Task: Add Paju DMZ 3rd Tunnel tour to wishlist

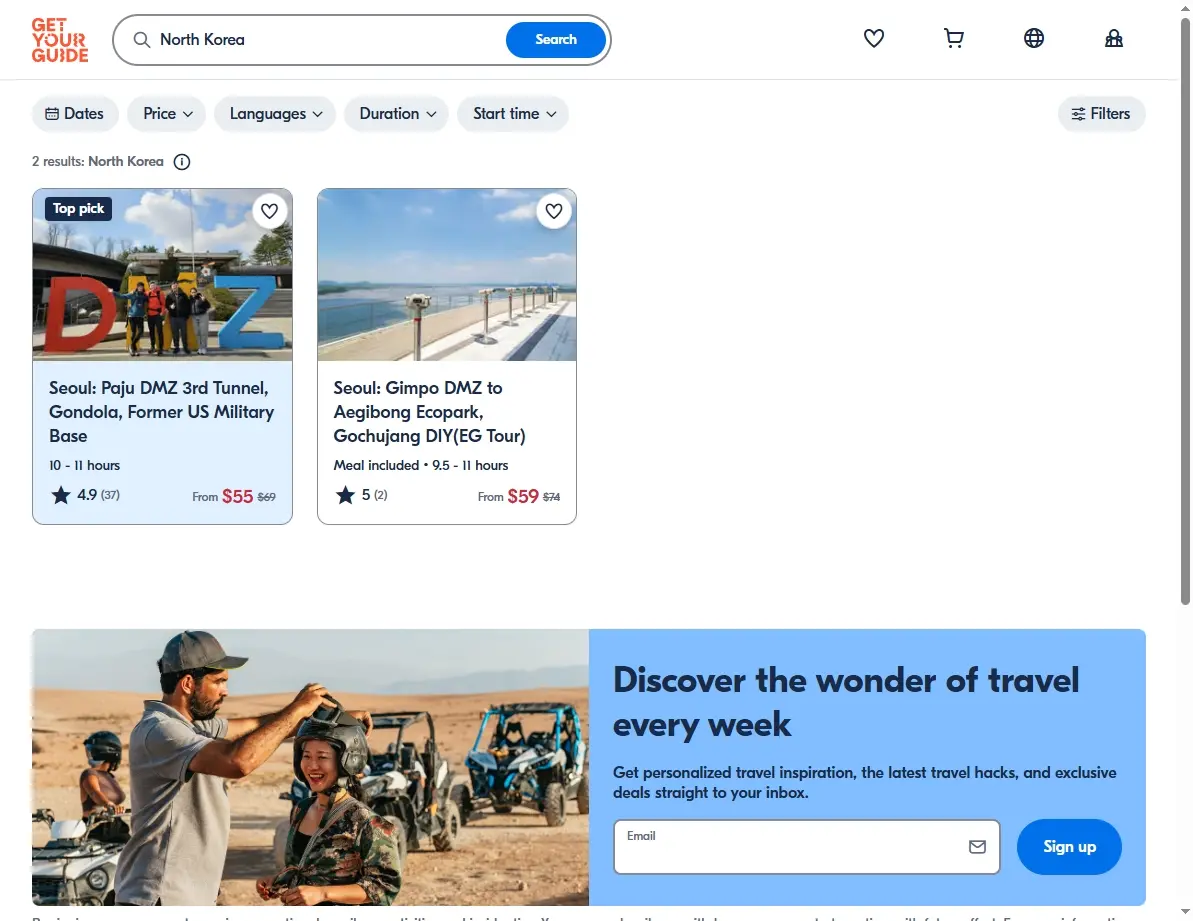Action: (269, 211)
